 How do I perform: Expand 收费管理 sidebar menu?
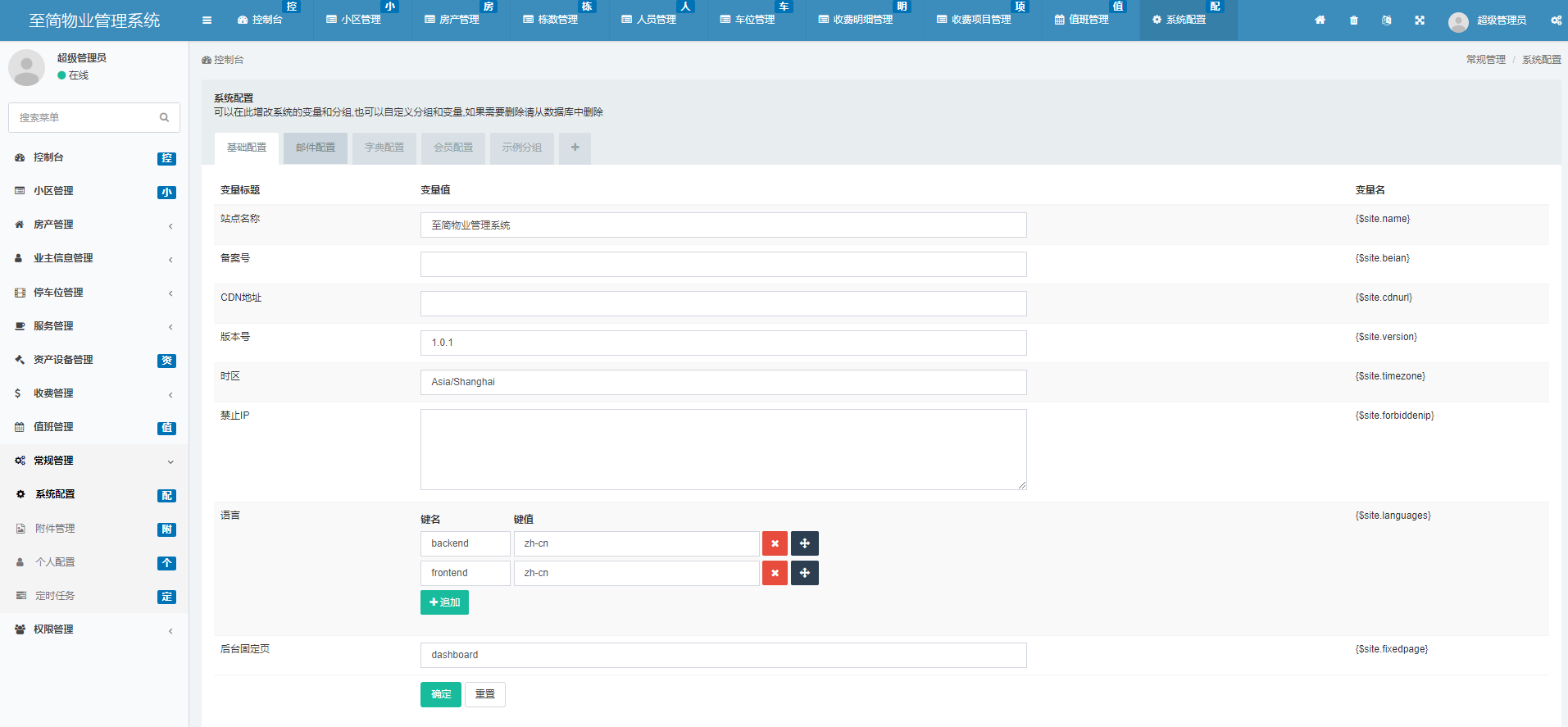point(94,393)
